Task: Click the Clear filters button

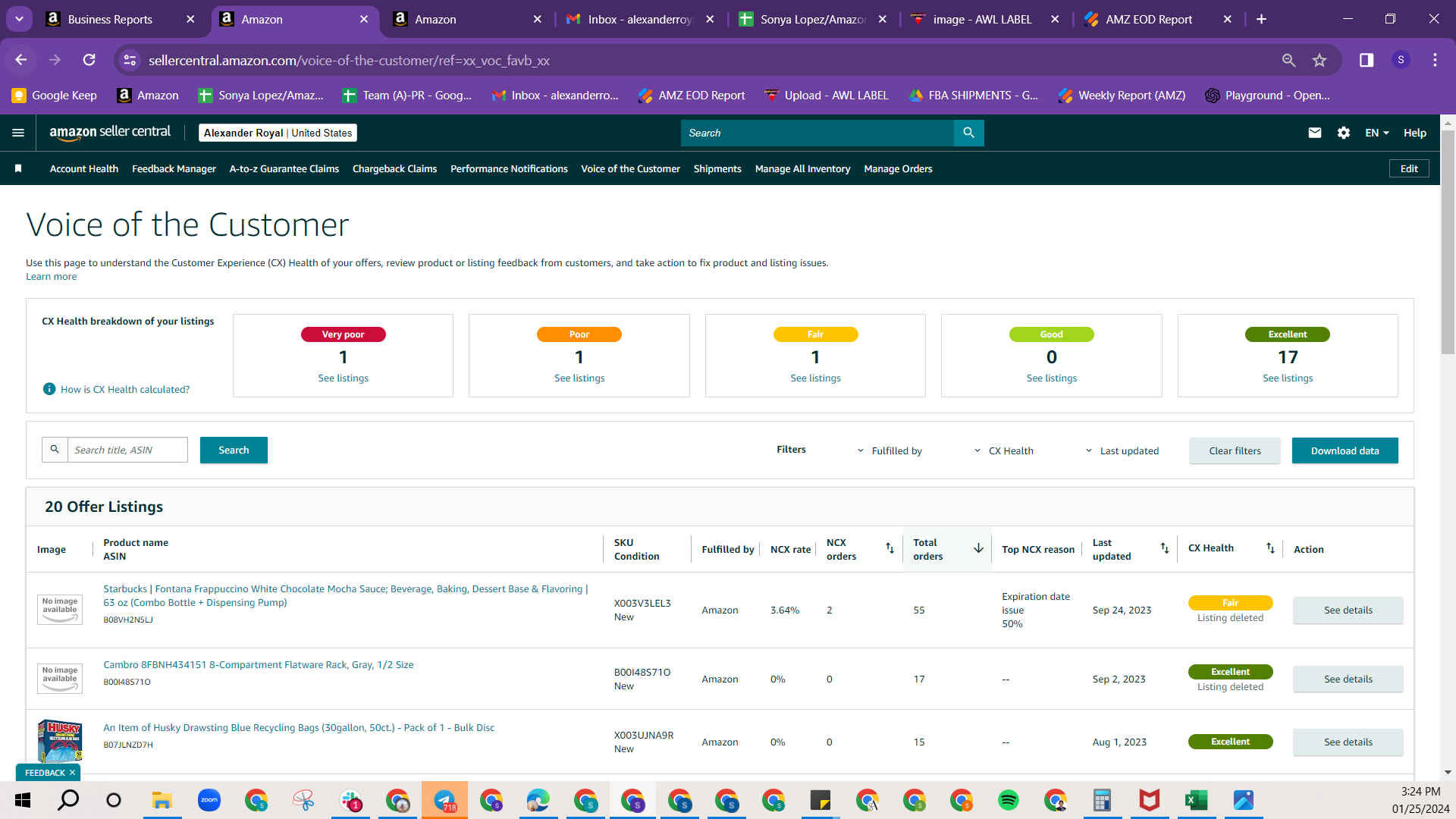Action: click(x=1235, y=450)
